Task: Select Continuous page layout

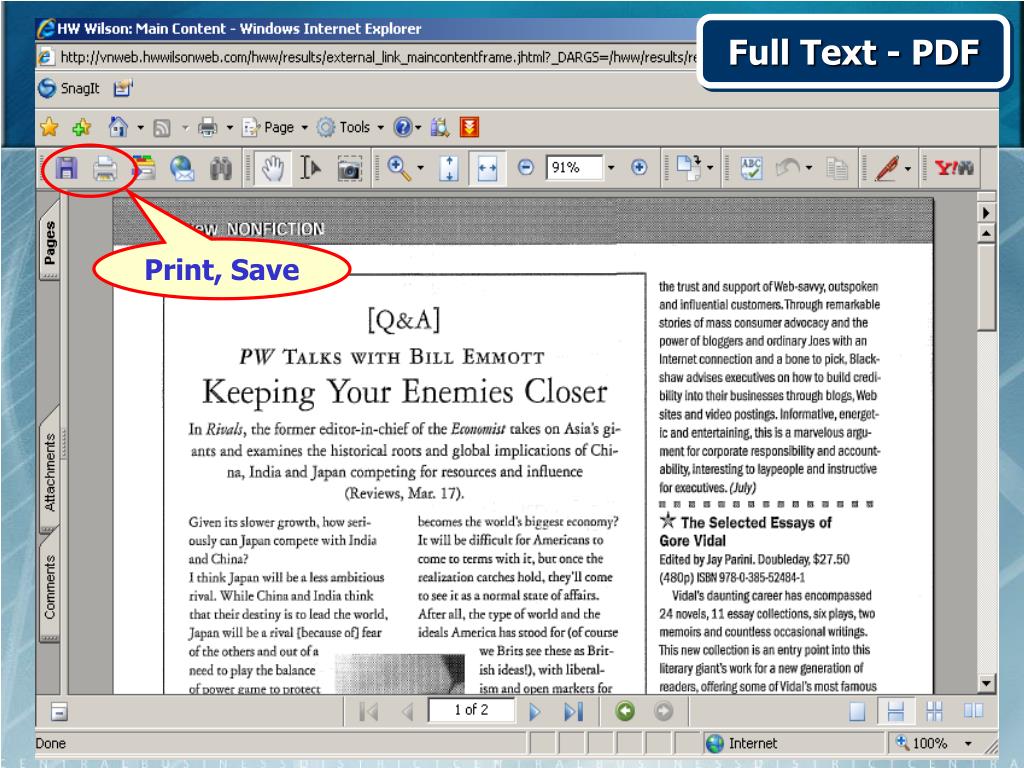Action: [895, 711]
